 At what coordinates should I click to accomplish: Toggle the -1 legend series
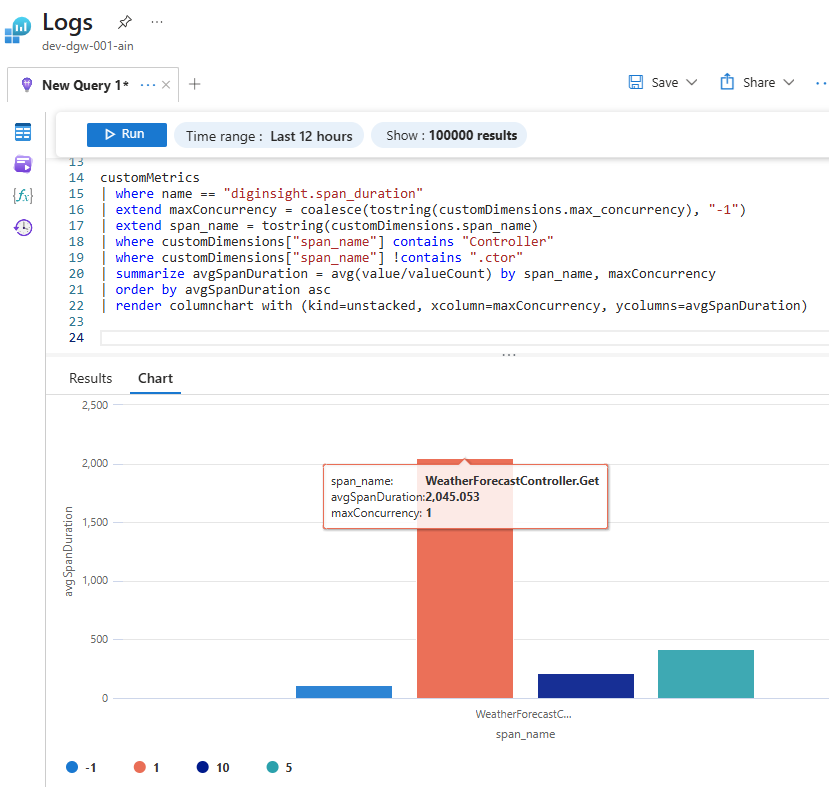coord(81,767)
